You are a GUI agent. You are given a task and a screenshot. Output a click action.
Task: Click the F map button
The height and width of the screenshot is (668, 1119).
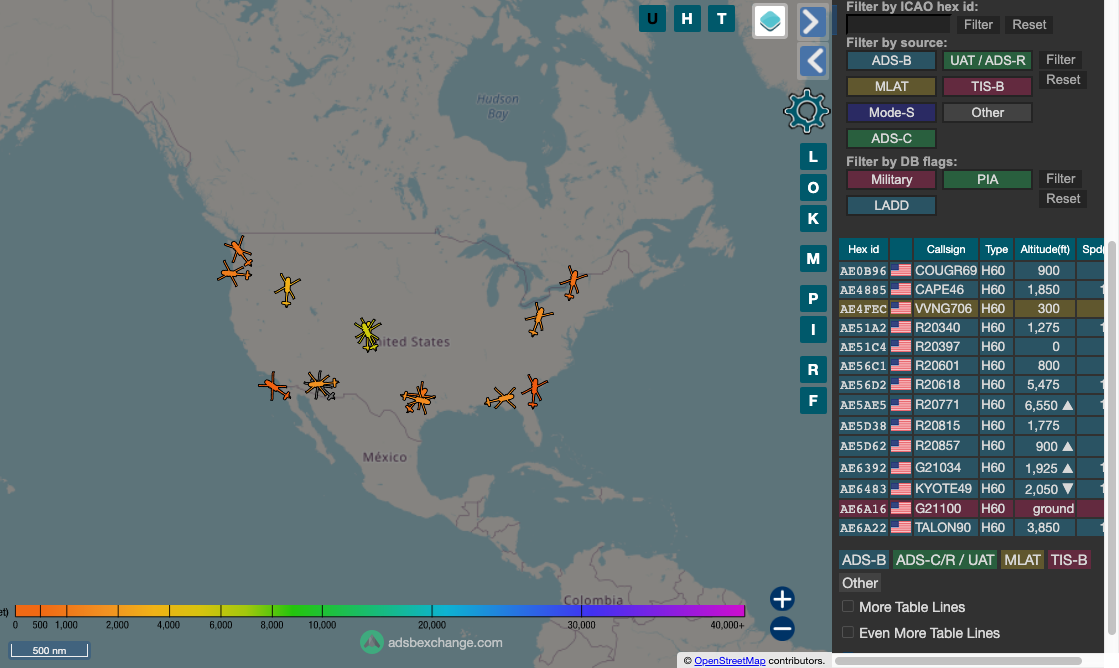813,400
